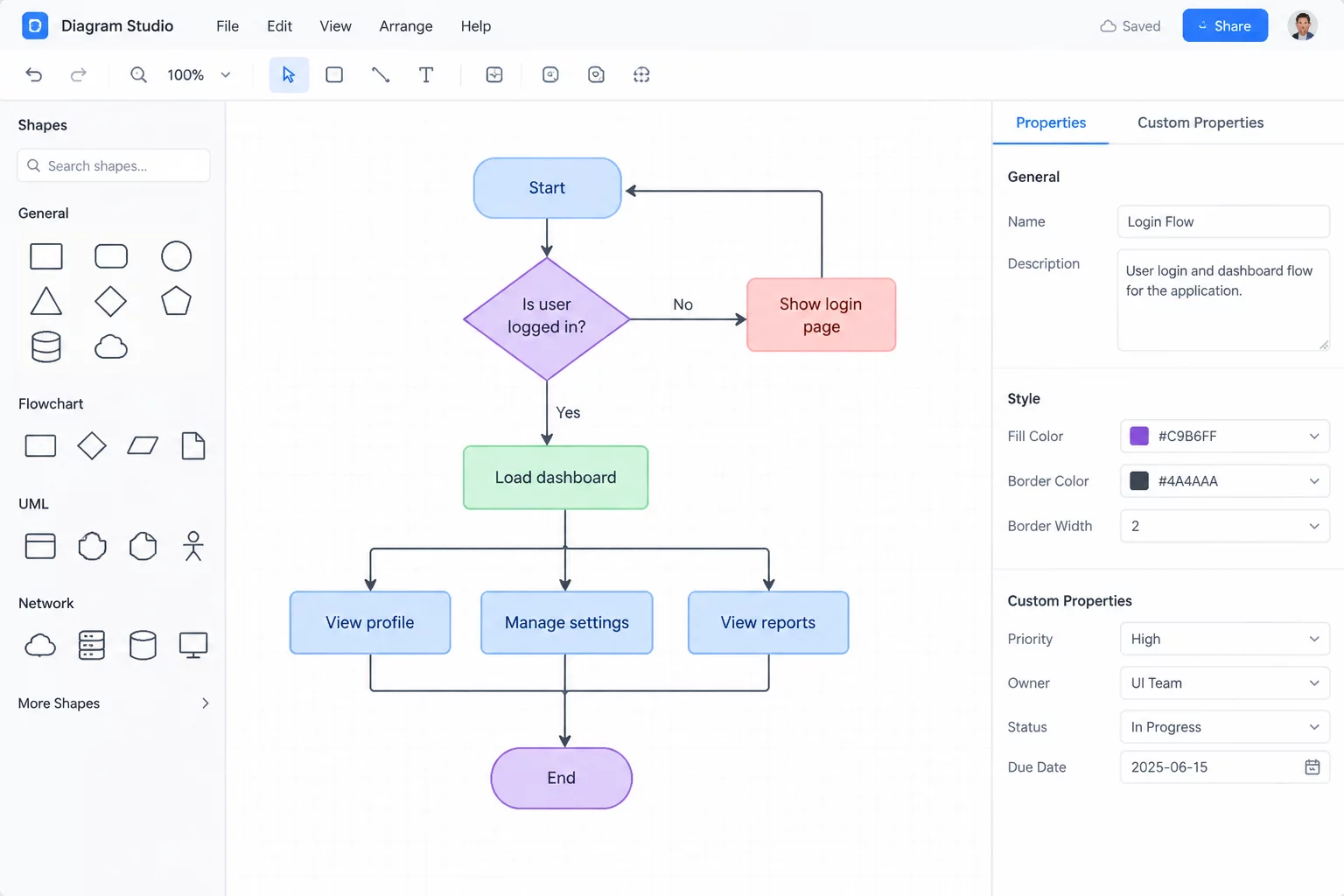1344x896 pixels.
Task: Click the blue Share button
Action: (1225, 25)
